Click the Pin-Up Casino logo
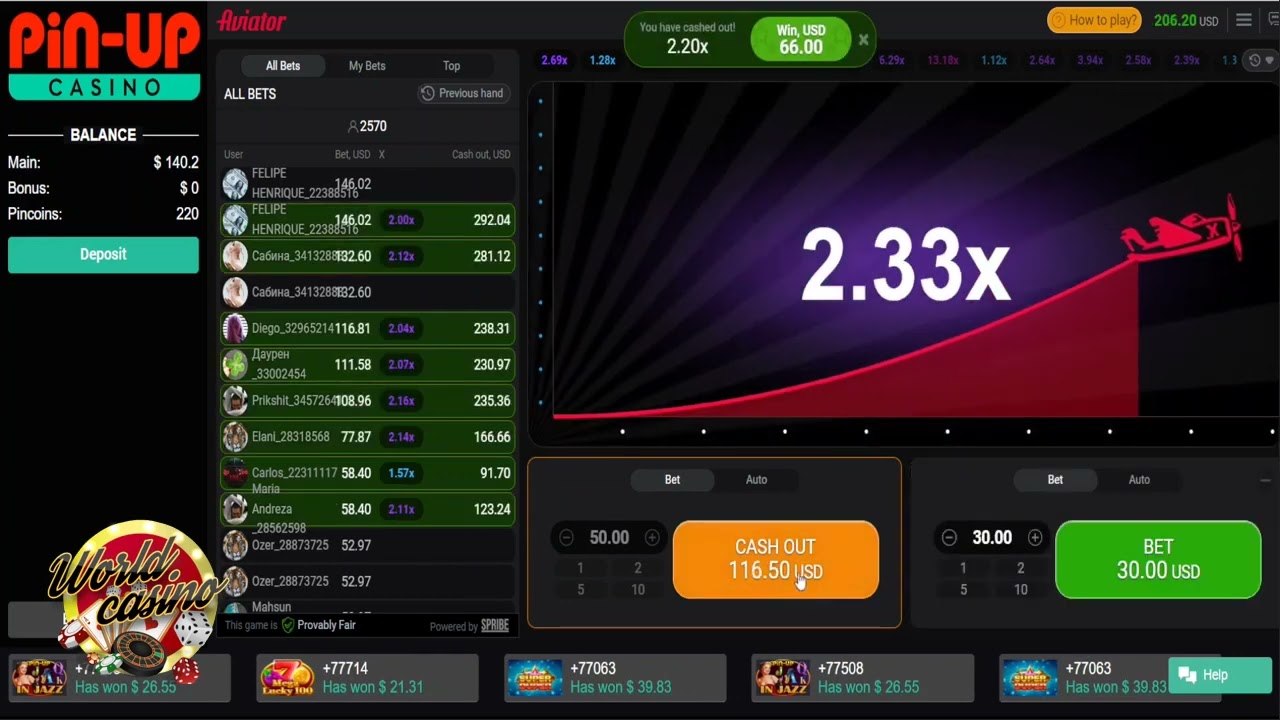 coord(104,56)
